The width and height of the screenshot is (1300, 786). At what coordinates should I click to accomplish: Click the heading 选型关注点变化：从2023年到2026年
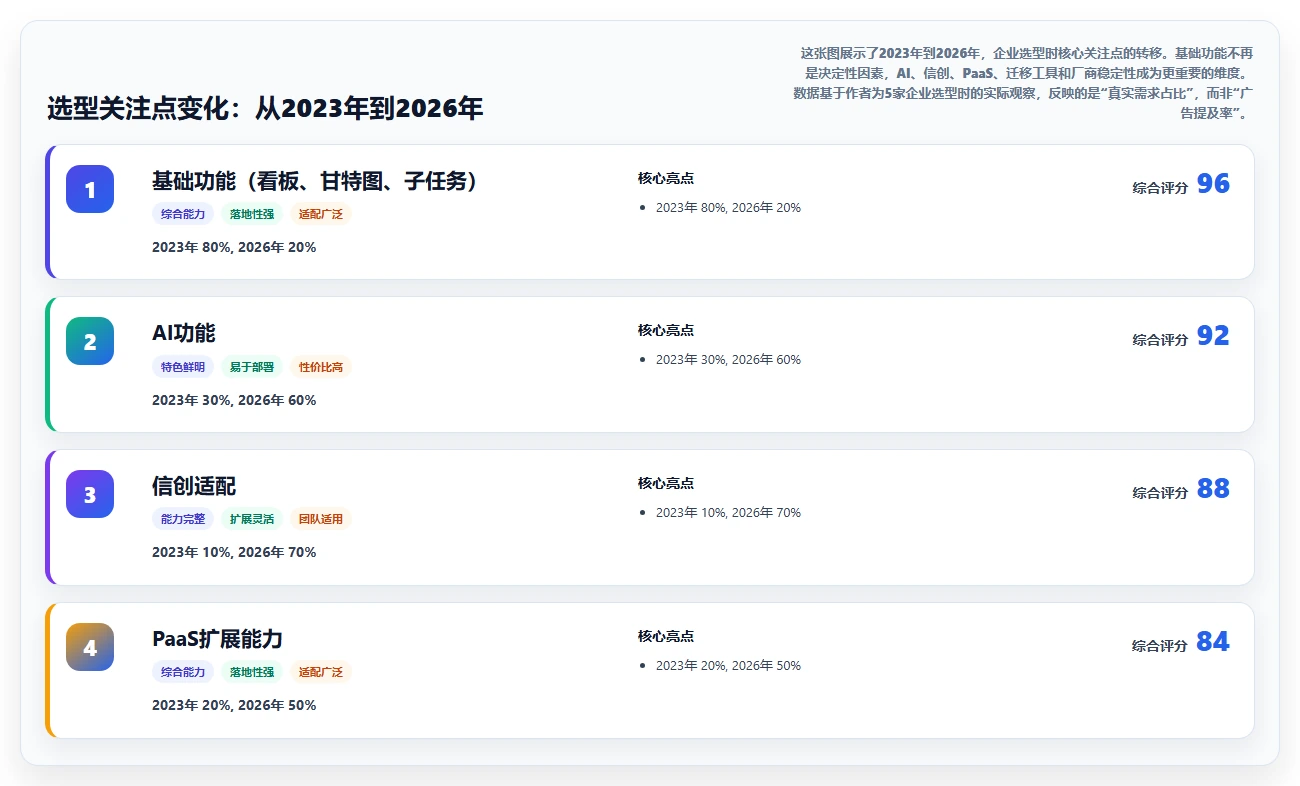click(265, 108)
